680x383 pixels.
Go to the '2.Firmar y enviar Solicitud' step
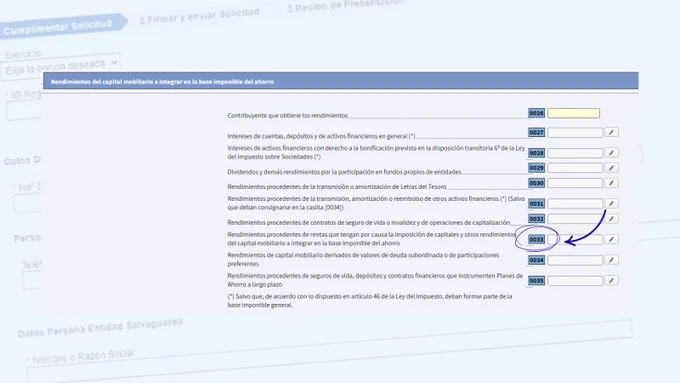199,16
